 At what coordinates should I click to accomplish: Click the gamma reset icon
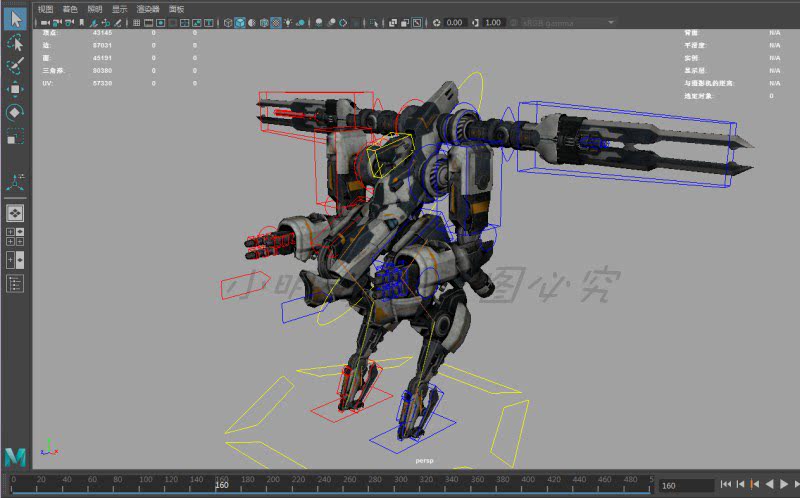coord(475,22)
